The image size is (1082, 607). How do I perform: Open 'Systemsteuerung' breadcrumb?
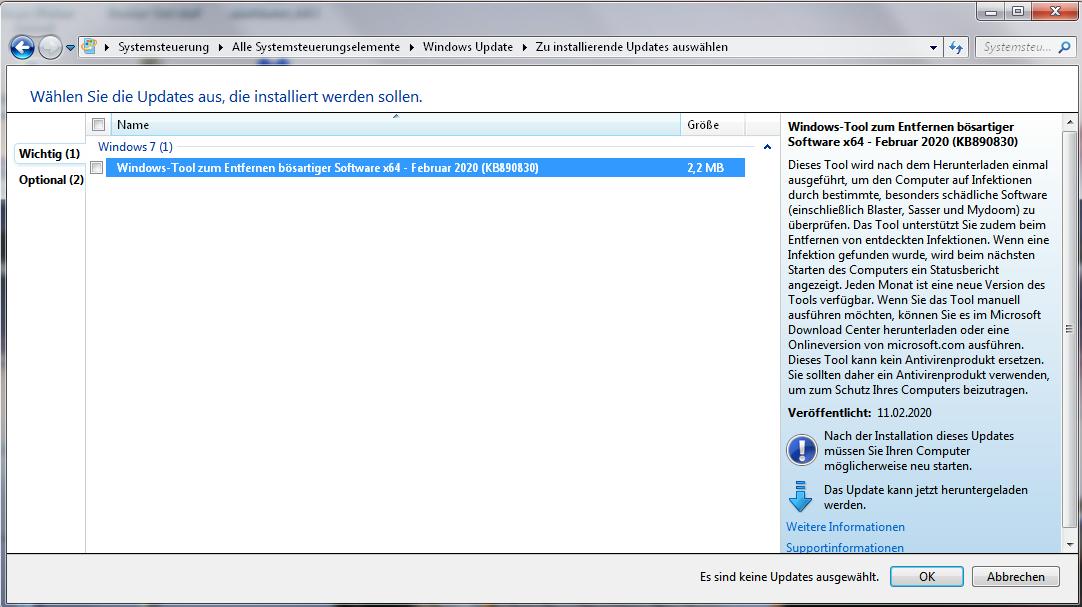click(x=164, y=47)
